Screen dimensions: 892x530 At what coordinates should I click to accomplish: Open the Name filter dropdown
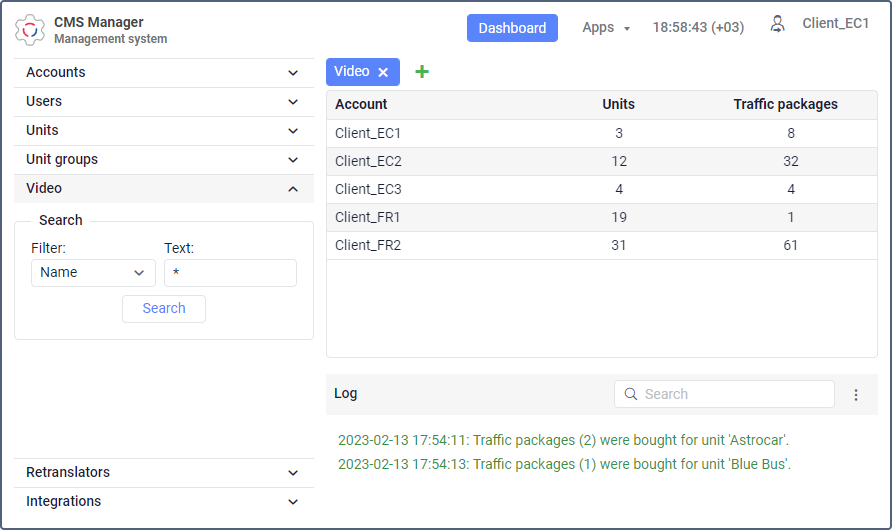[x=93, y=273]
